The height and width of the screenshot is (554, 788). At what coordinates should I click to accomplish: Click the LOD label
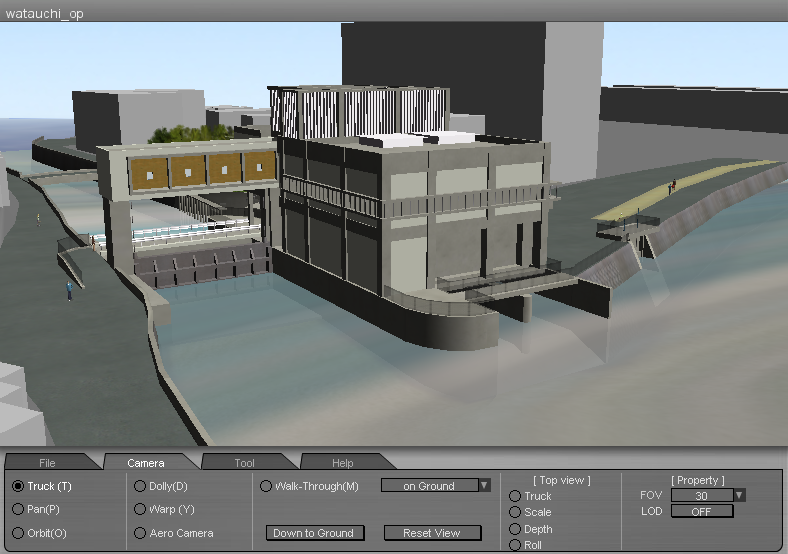click(x=651, y=511)
